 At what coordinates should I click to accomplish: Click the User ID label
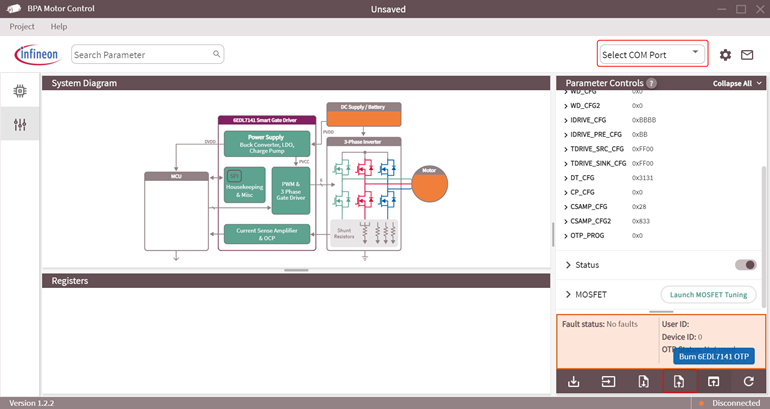(x=675, y=324)
